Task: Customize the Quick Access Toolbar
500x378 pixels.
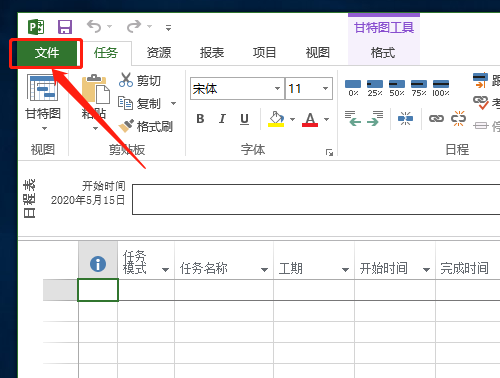Action: pyautogui.click(x=168, y=28)
